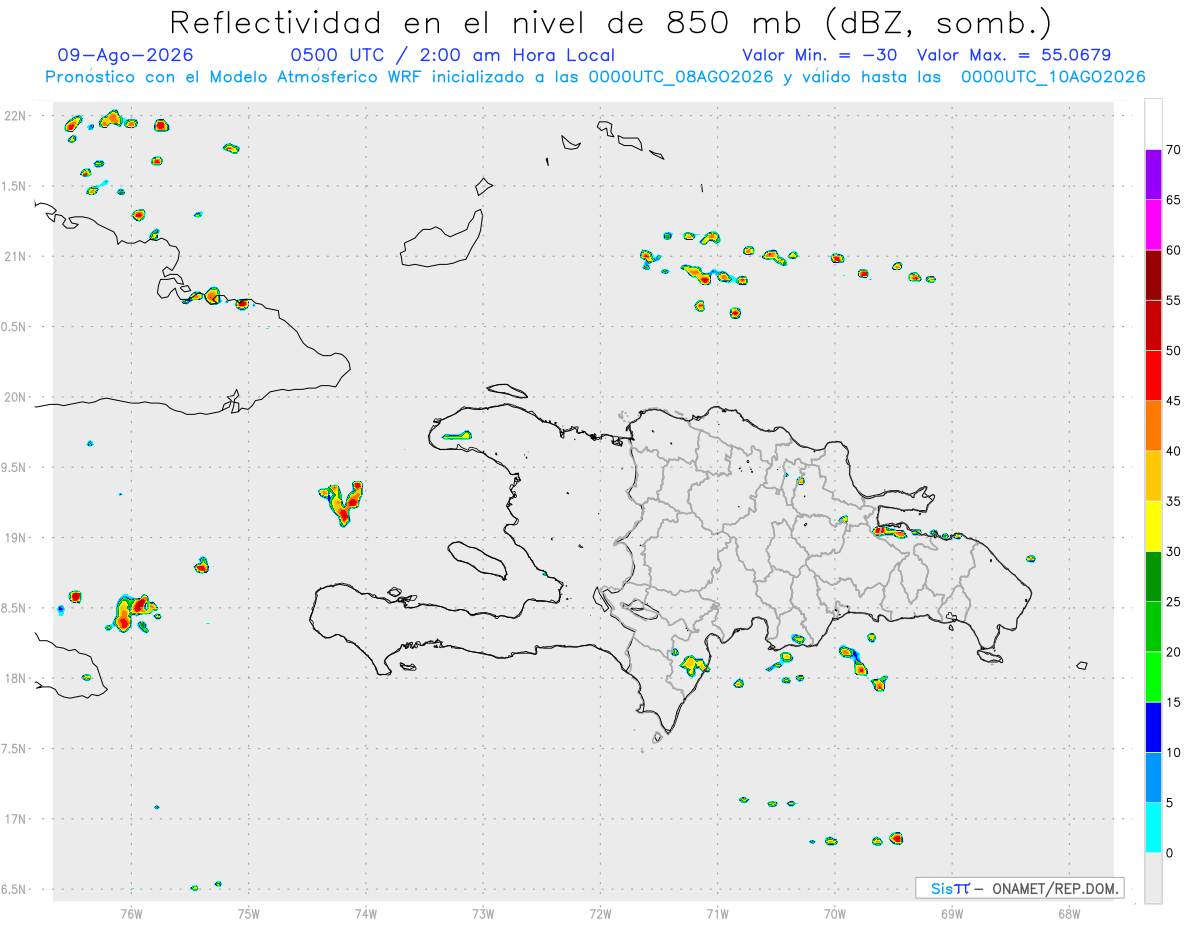
Task: Click the '71W' longitude label
Action: pyautogui.click(x=717, y=912)
